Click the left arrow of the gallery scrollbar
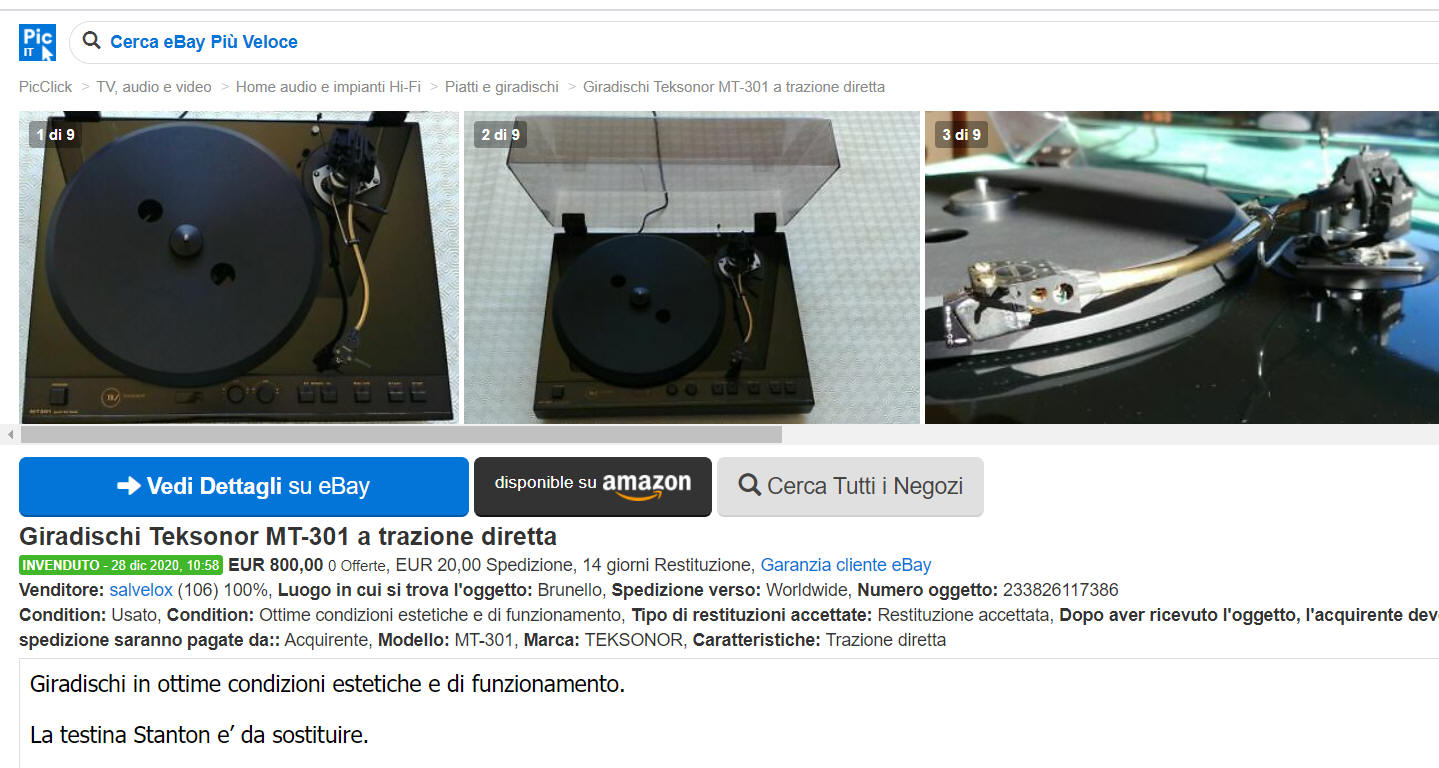1439x768 pixels. pyautogui.click(x=11, y=434)
